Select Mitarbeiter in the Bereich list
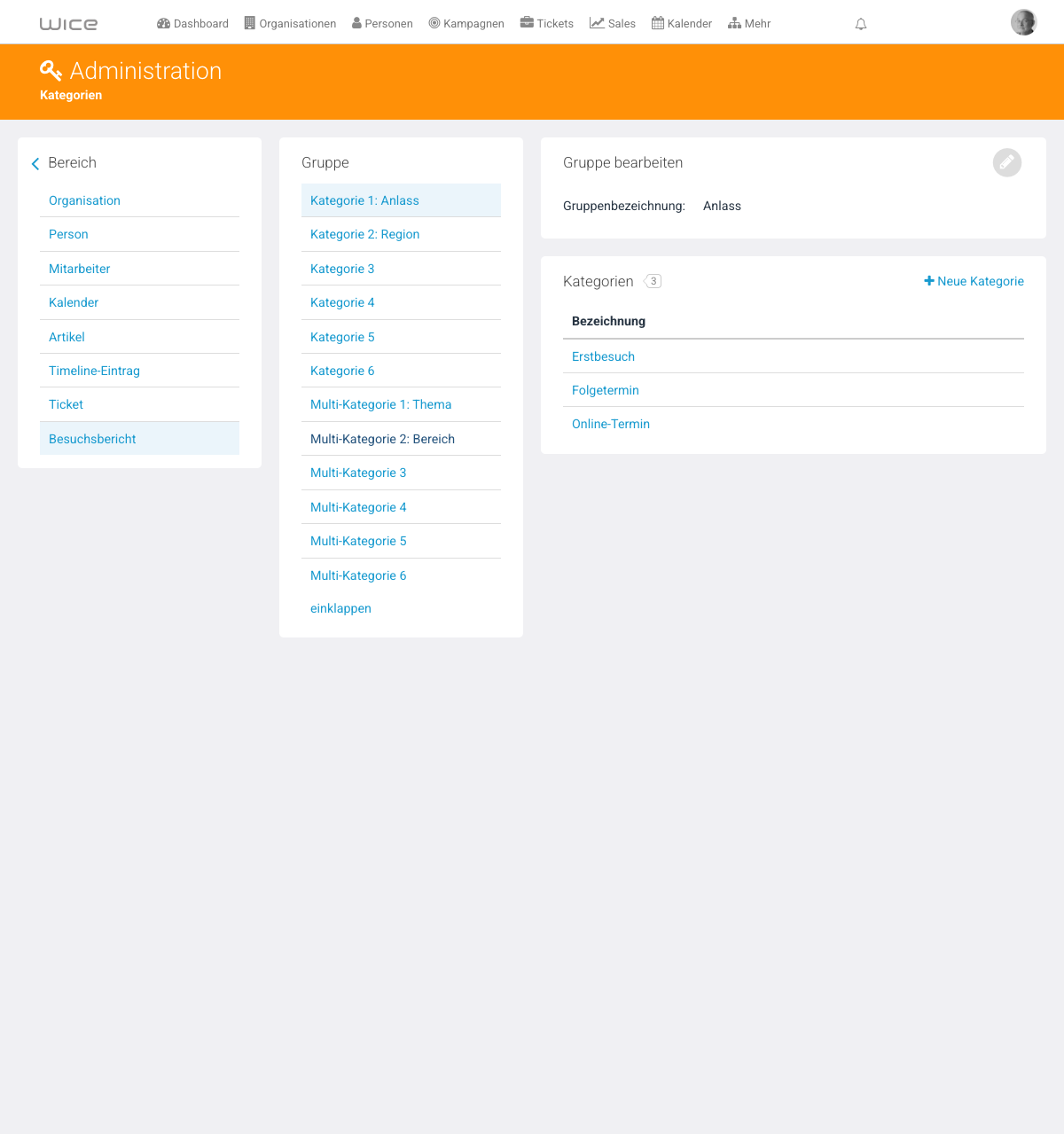 (139, 269)
